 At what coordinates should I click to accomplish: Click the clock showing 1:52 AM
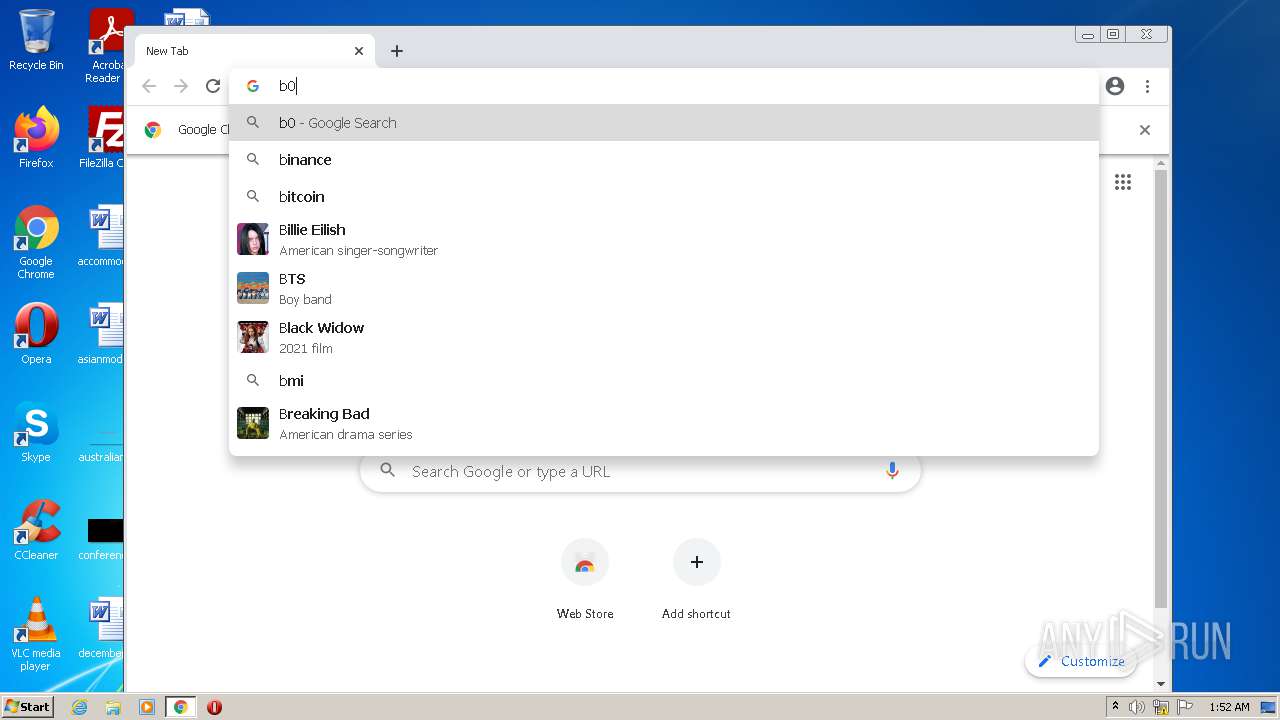coord(1229,707)
